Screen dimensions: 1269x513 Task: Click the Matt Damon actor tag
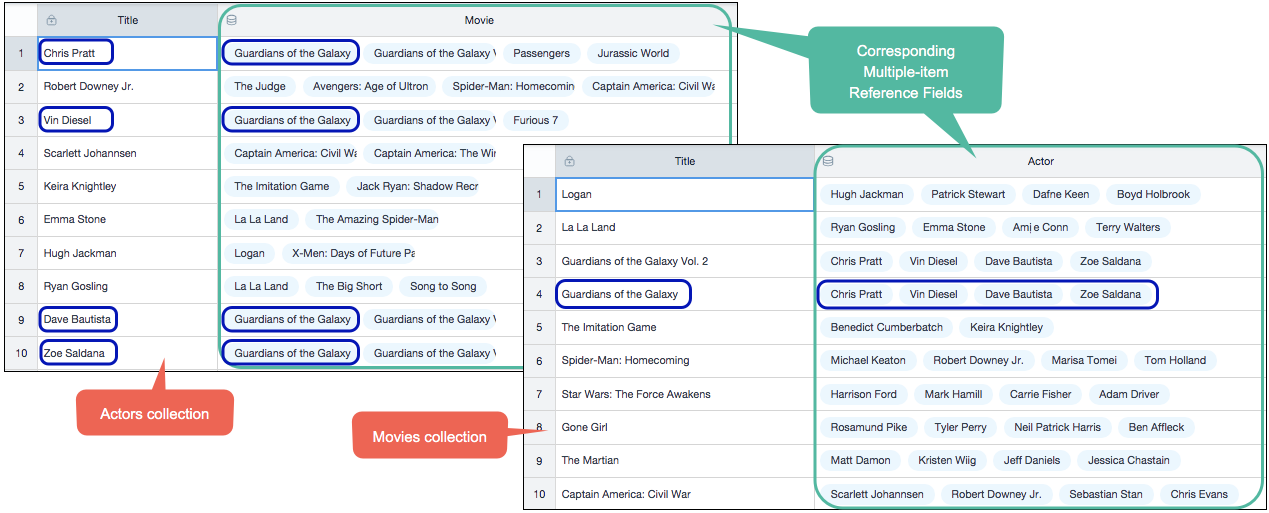point(861,460)
